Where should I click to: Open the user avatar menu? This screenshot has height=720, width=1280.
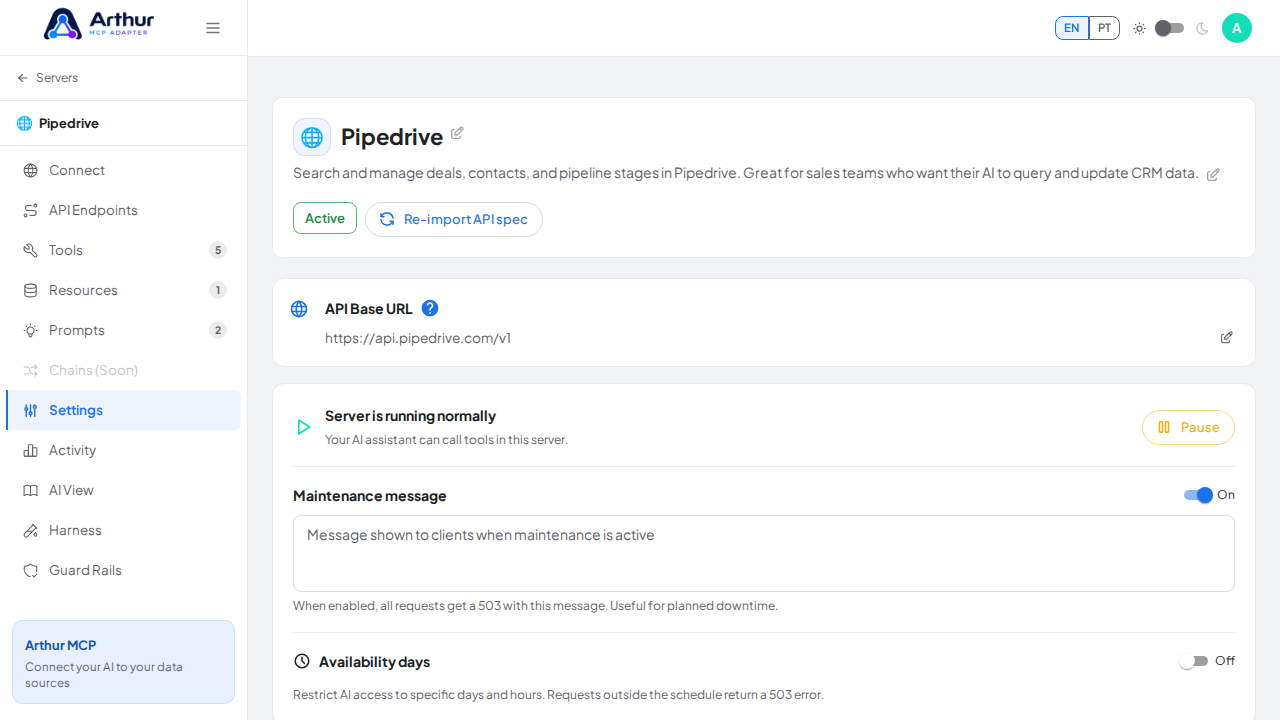(1237, 28)
